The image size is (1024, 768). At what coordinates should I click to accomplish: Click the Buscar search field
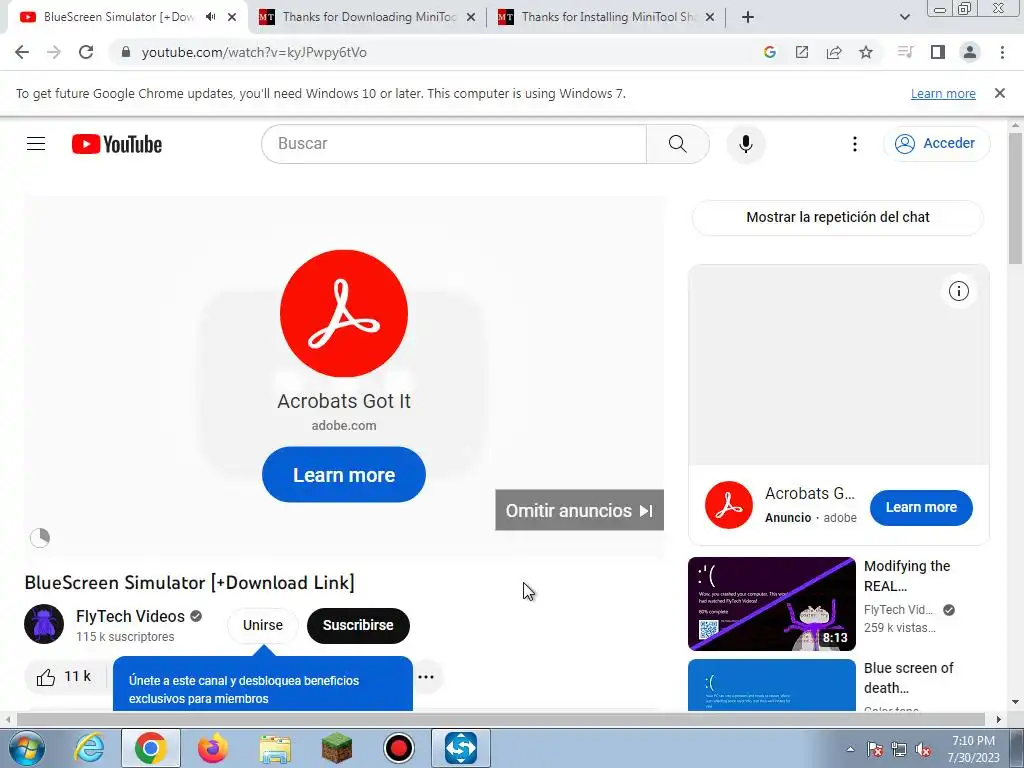(x=454, y=144)
